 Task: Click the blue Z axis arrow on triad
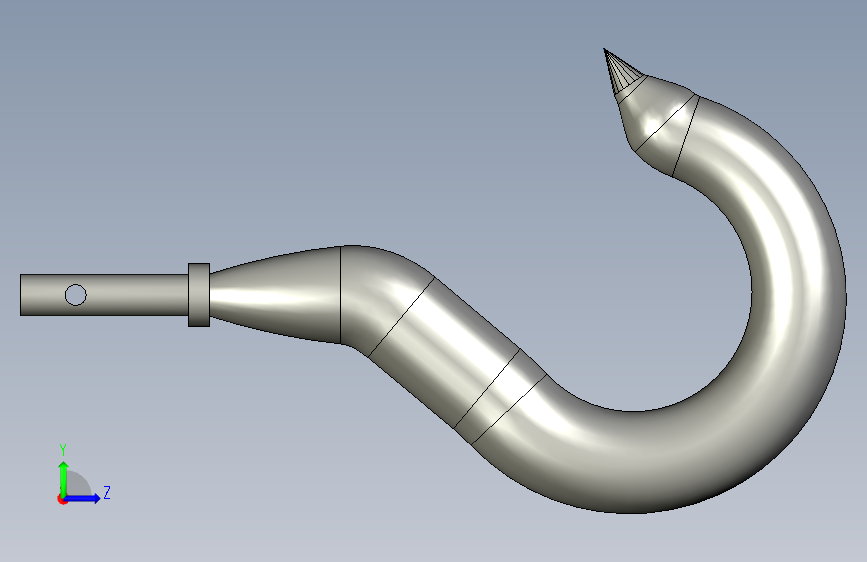click(83, 498)
